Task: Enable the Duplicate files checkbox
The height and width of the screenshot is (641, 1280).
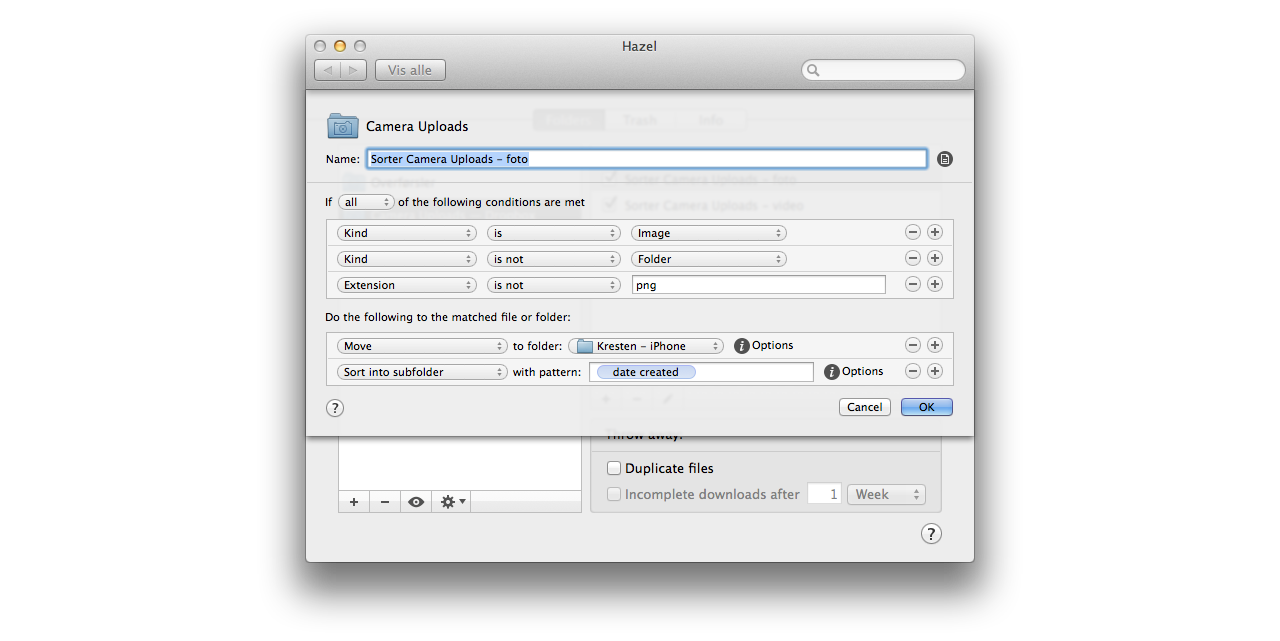Action: coord(614,468)
